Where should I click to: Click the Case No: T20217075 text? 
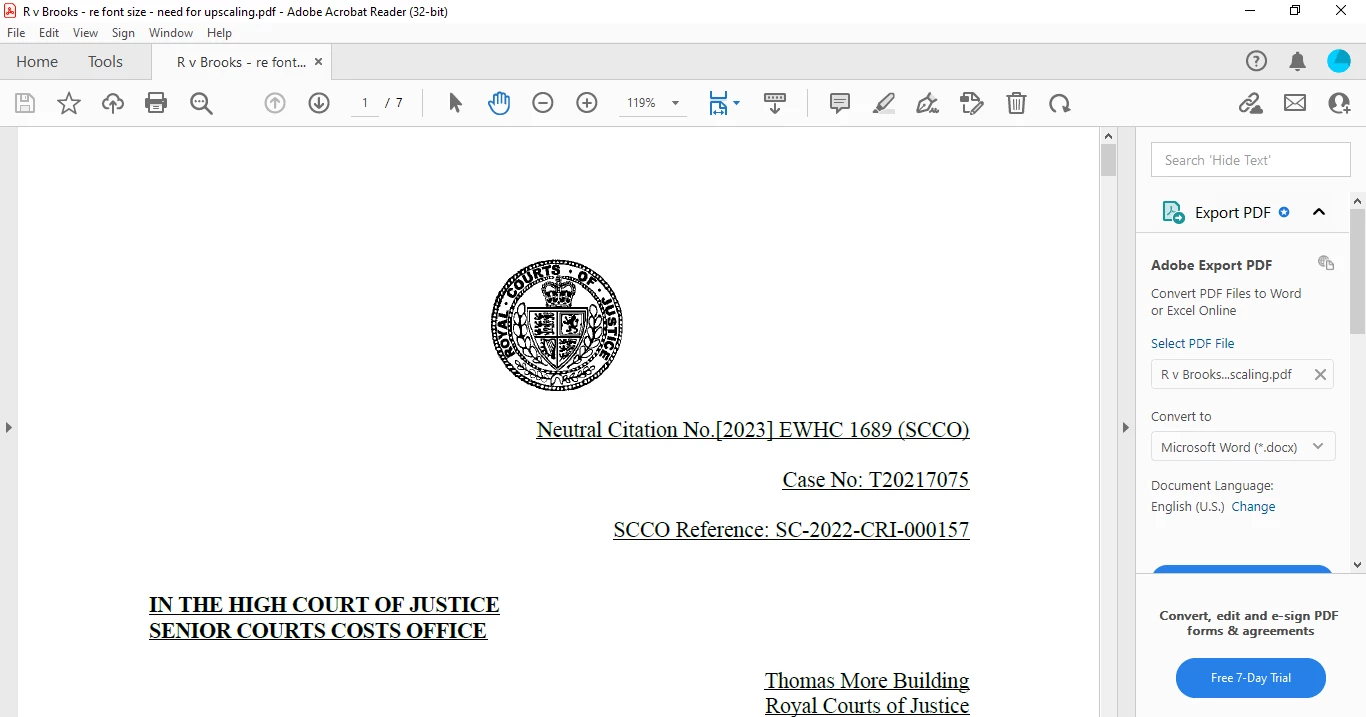tap(876, 480)
